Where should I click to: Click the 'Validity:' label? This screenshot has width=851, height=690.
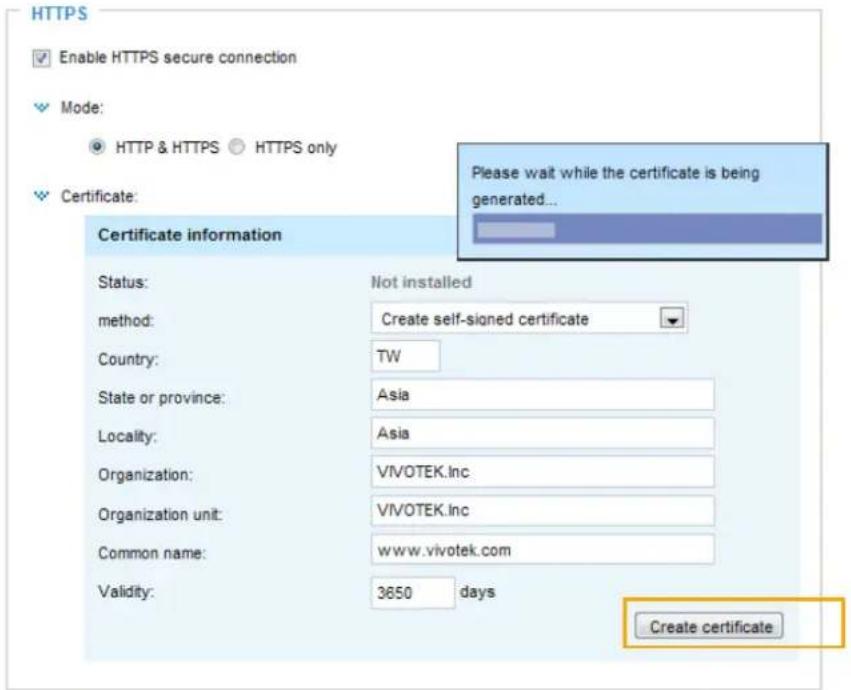[126, 591]
